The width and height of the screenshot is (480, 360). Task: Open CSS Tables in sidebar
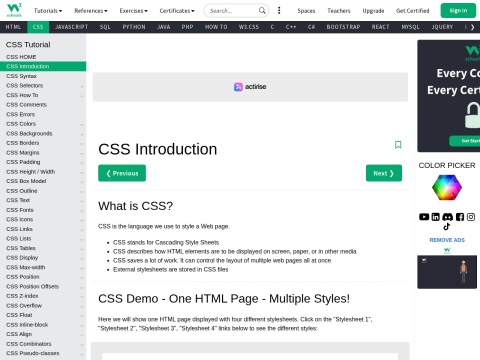click(43, 248)
